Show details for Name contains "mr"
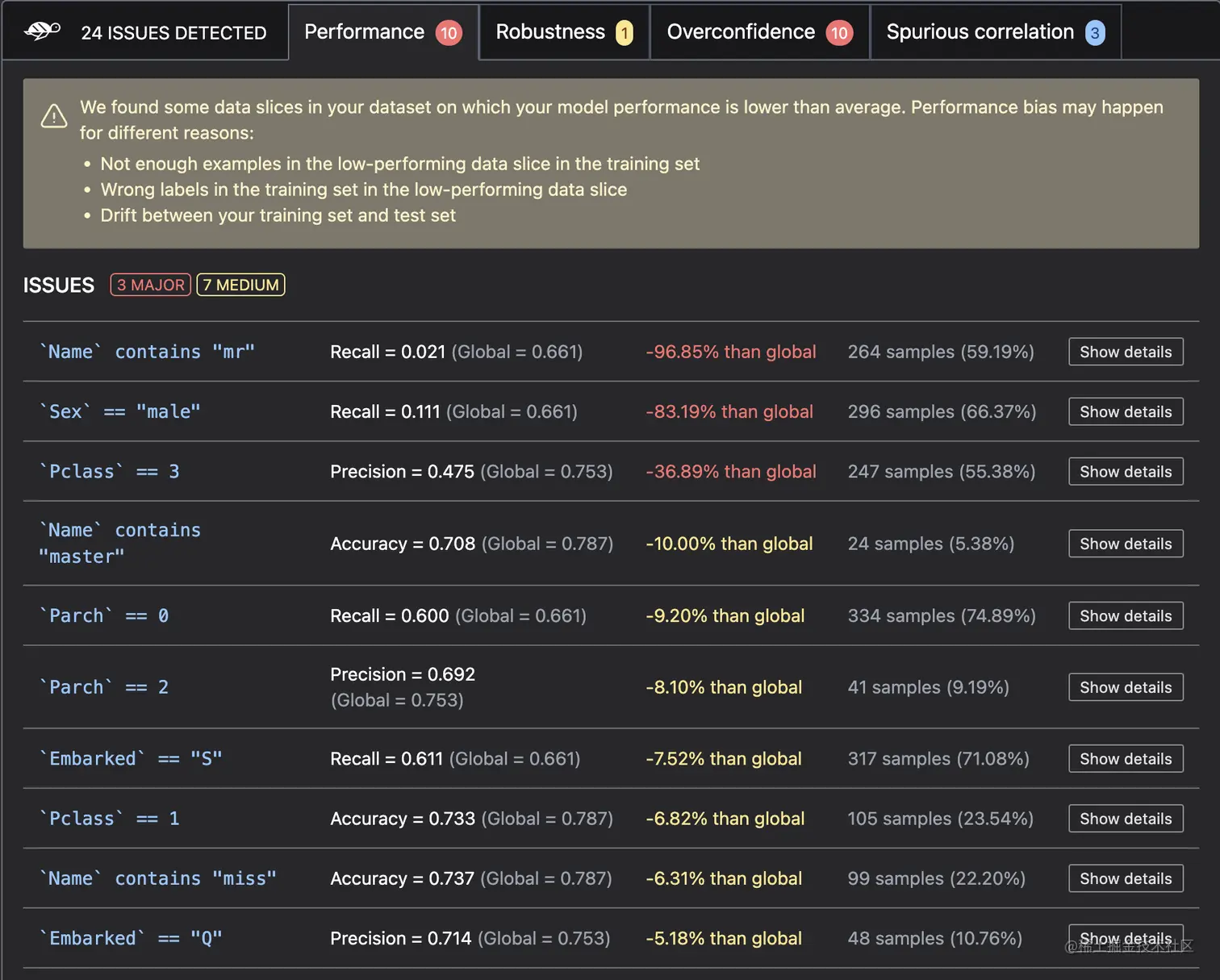This screenshot has width=1220, height=980. tap(1126, 352)
